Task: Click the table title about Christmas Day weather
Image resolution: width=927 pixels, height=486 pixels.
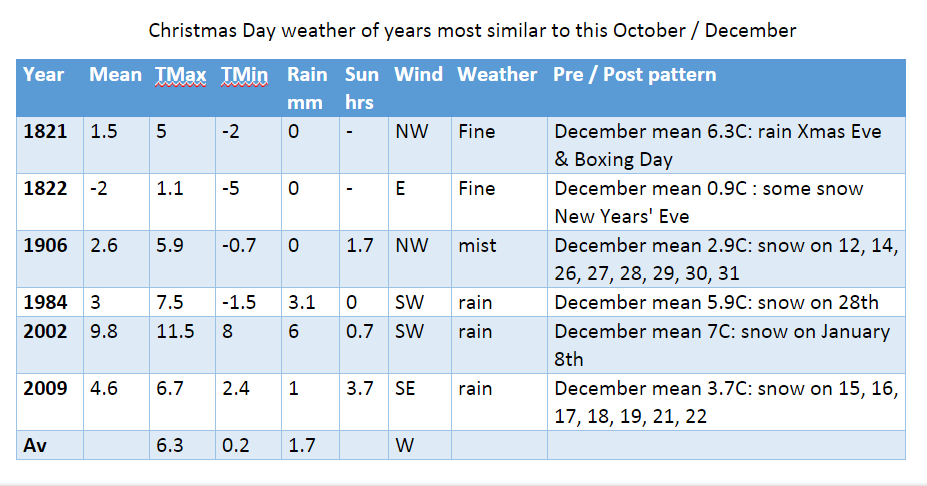Action: click(x=472, y=30)
